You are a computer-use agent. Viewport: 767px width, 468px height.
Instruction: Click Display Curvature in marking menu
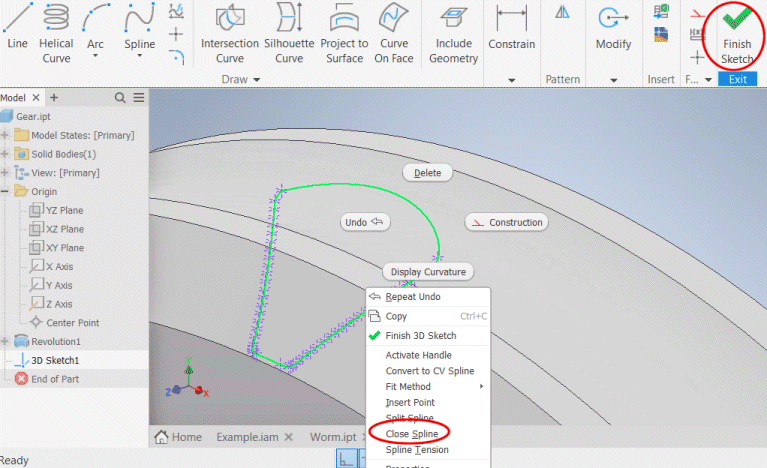pyautogui.click(x=428, y=271)
